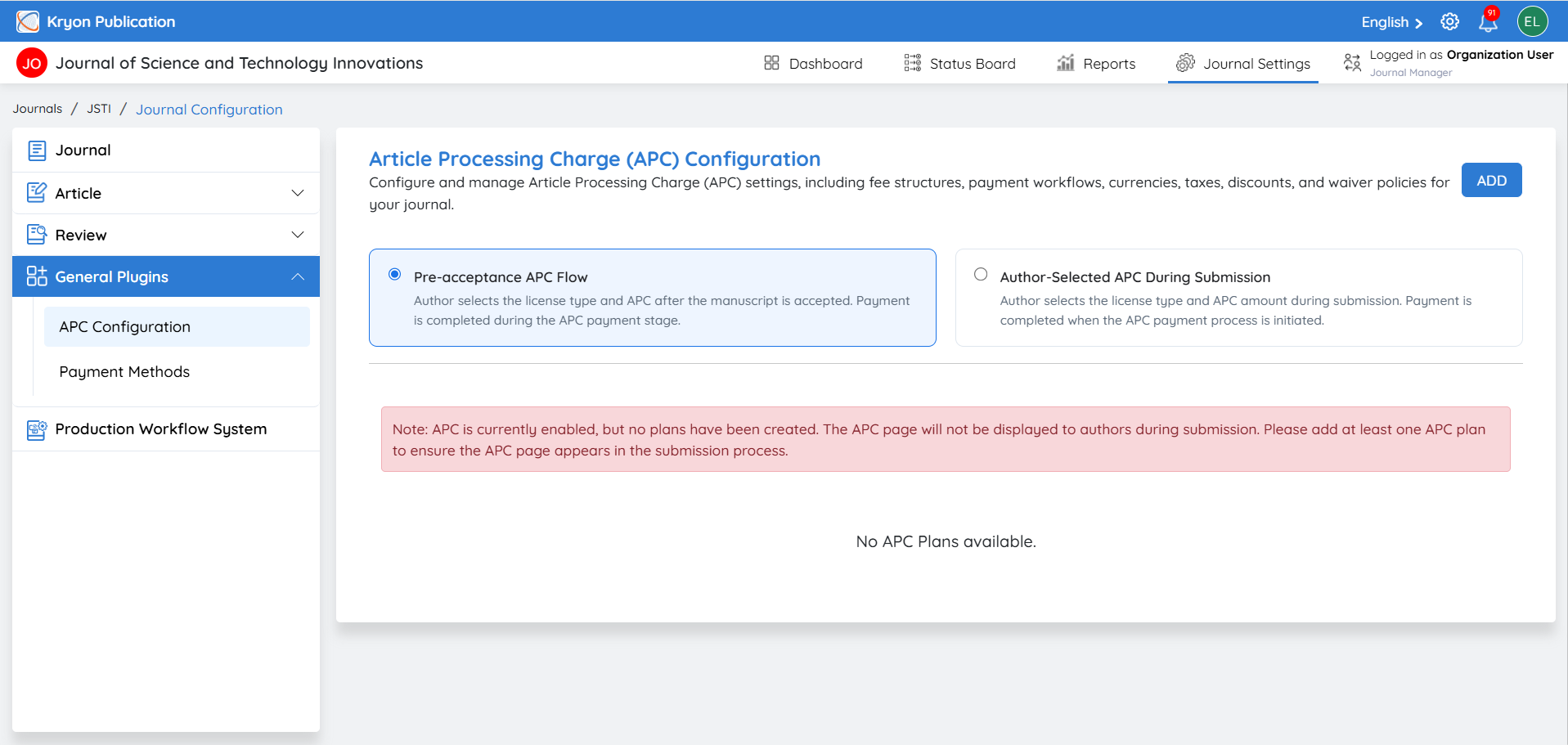Go to JSTI breadcrumb link
Image resolution: width=1568 pixels, height=745 pixels.
click(x=99, y=109)
